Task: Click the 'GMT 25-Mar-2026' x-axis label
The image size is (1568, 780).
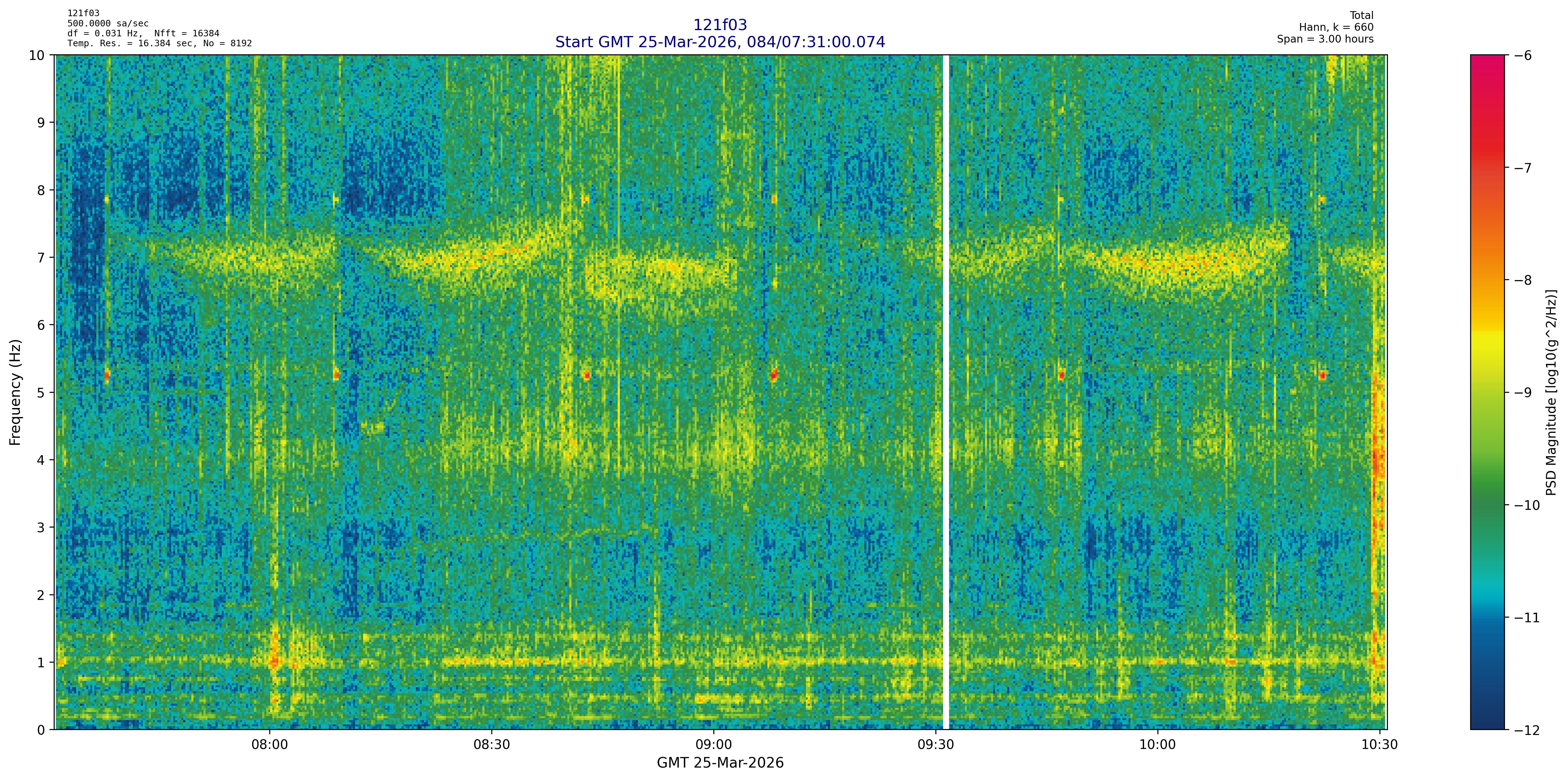Action: 720,763
